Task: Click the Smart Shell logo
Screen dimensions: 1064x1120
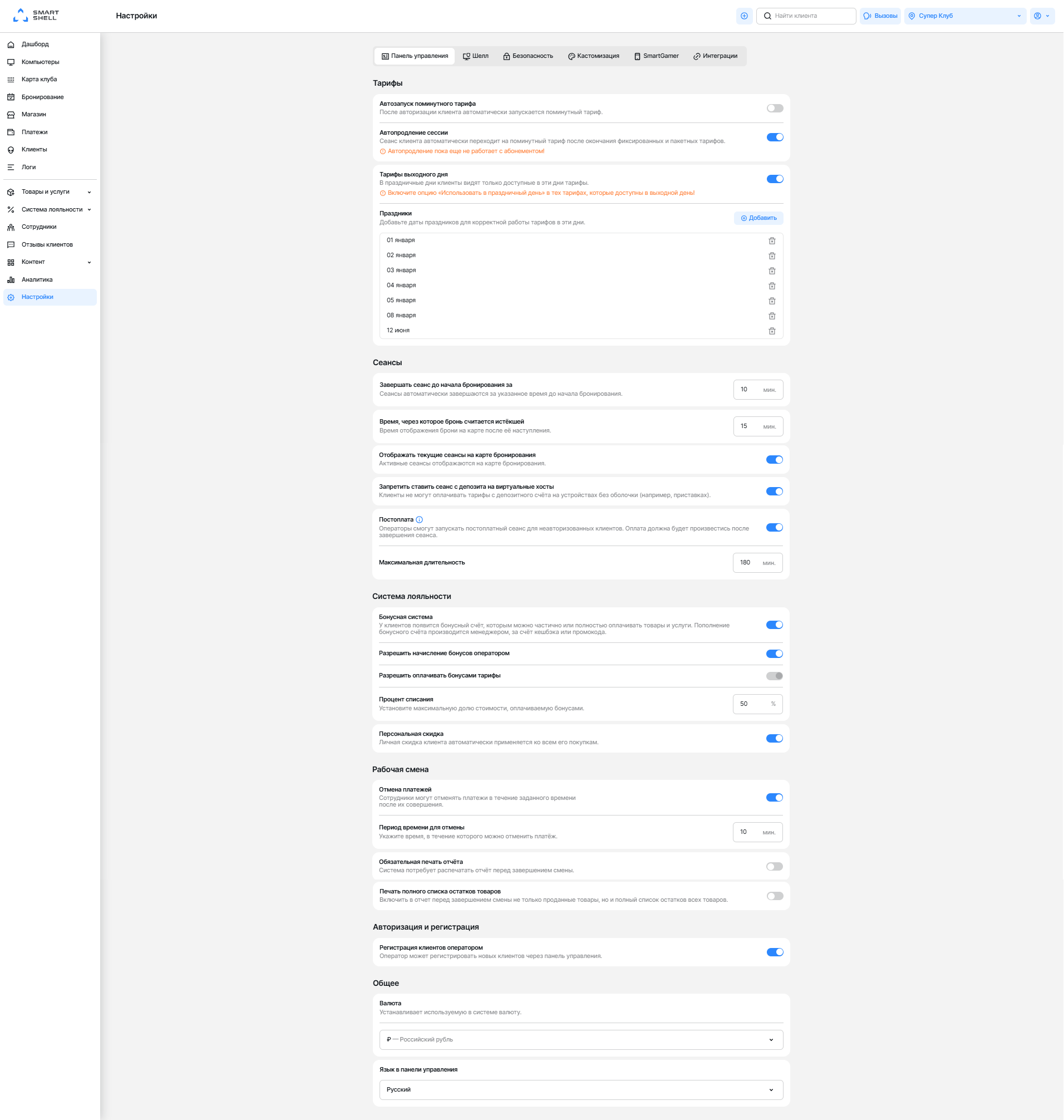Action: pyautogui.click(x=36, y=16)
